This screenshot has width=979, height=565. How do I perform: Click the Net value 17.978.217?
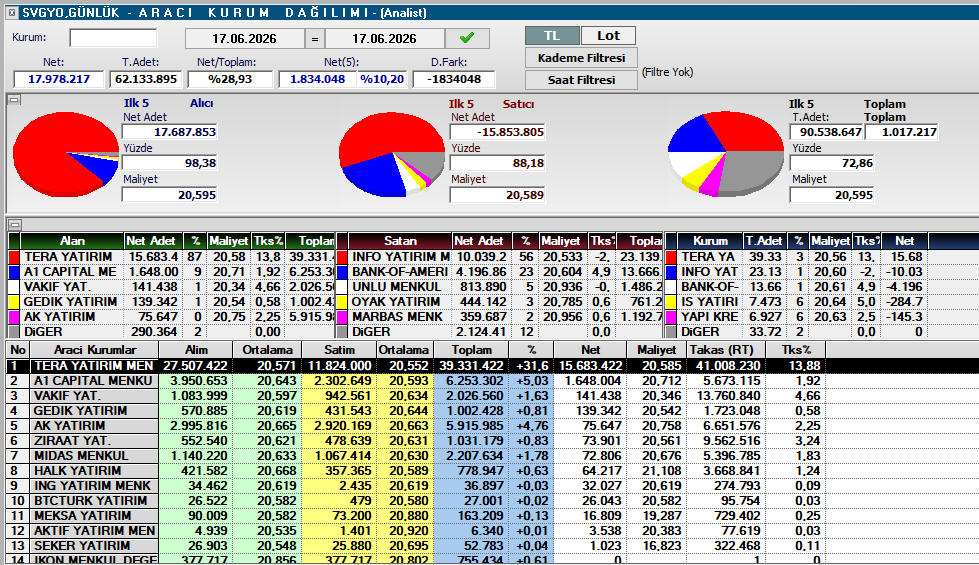[59, 79]
